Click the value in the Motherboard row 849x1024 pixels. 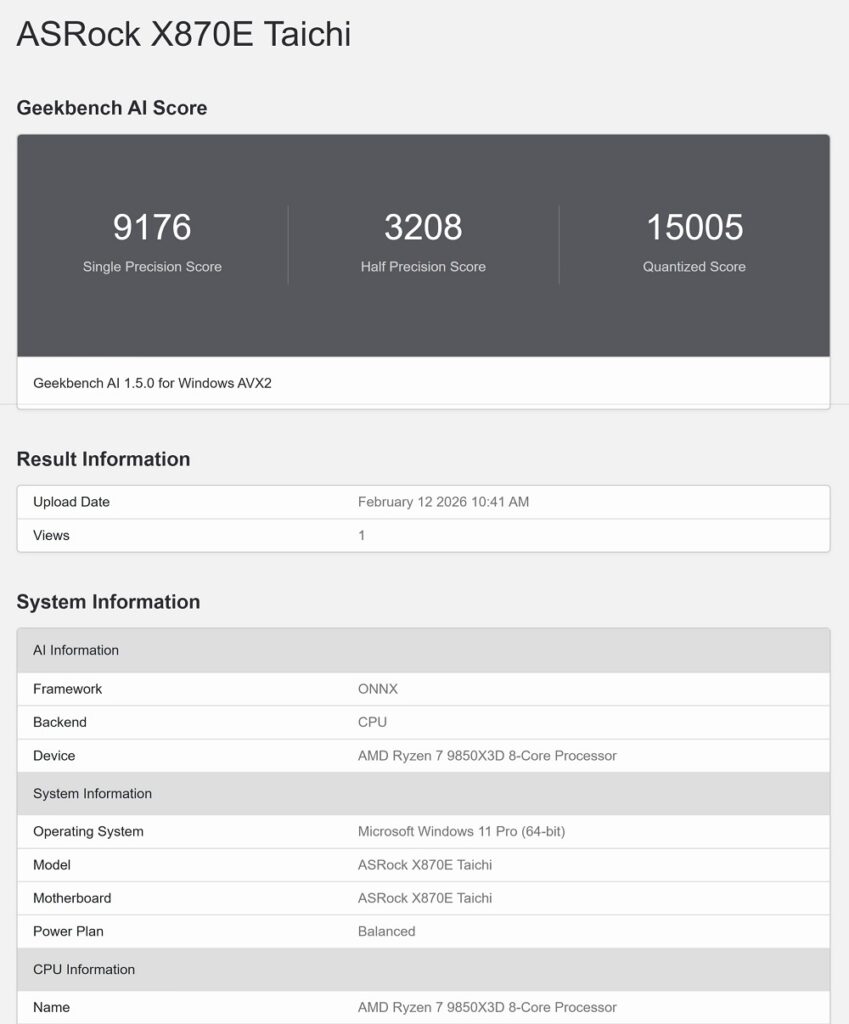[x=425, y=898]
